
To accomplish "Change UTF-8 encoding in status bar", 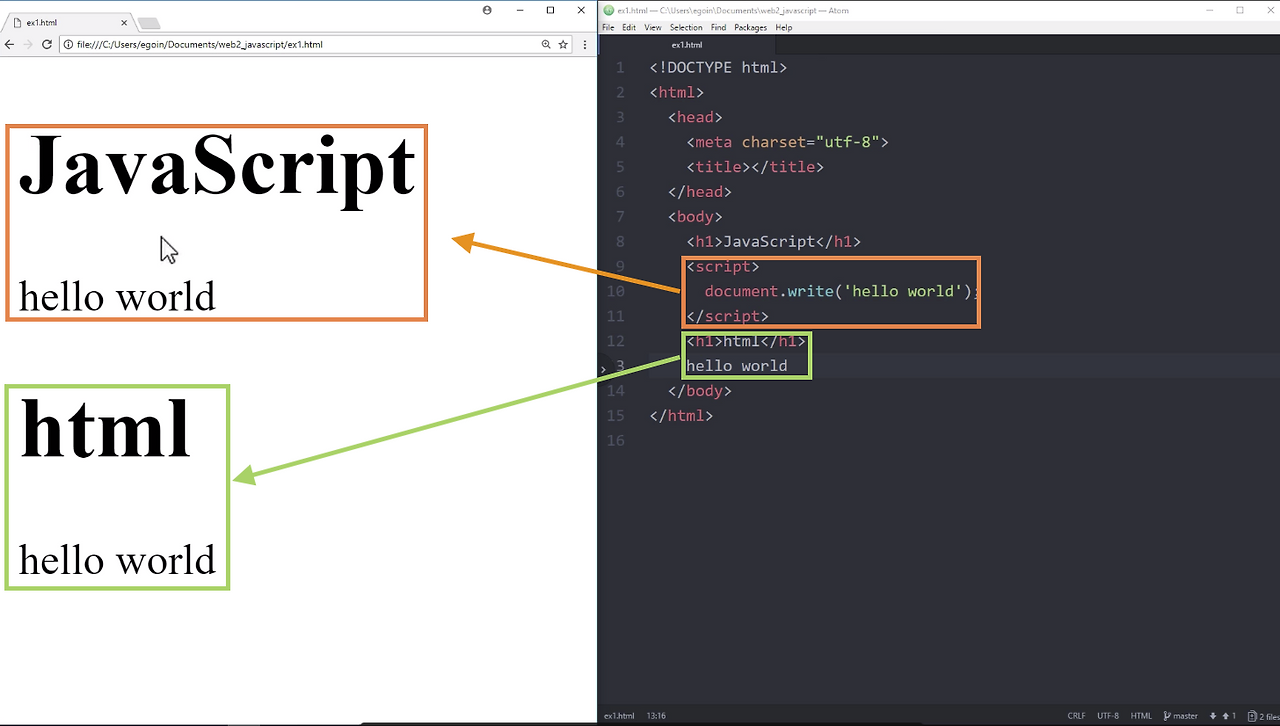I will coord(1108,716).
